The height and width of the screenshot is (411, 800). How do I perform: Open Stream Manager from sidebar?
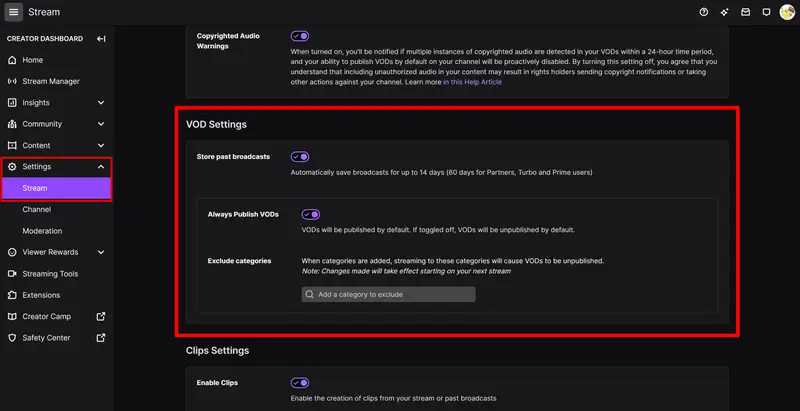51,81
